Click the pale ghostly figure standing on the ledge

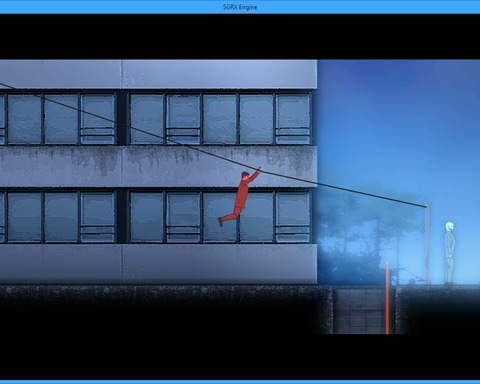pos(449,253)
